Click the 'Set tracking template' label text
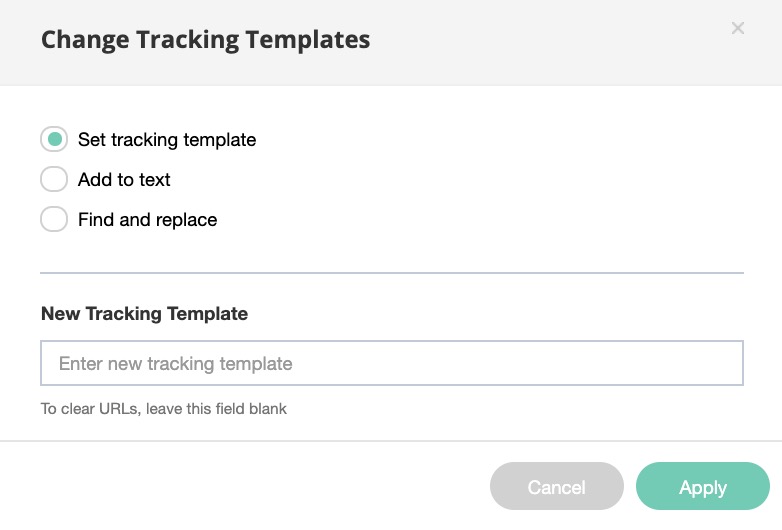The image size is (782, 530). 167,140
